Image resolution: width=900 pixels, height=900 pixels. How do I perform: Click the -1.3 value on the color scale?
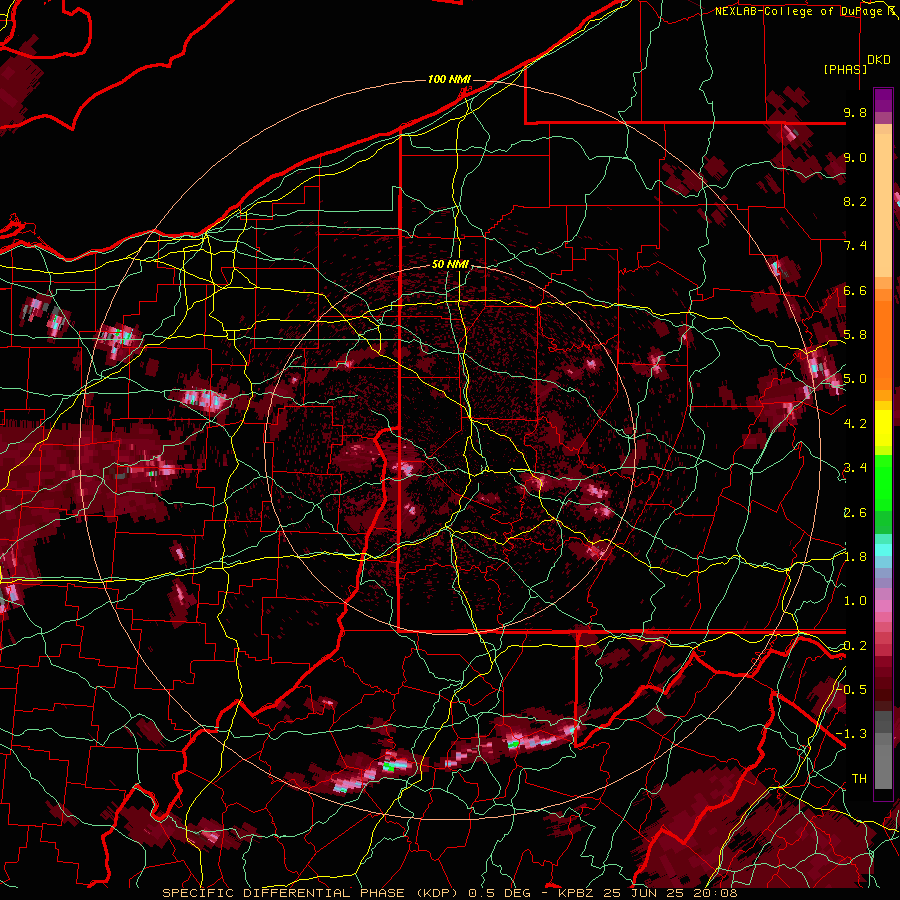point(852,734)
